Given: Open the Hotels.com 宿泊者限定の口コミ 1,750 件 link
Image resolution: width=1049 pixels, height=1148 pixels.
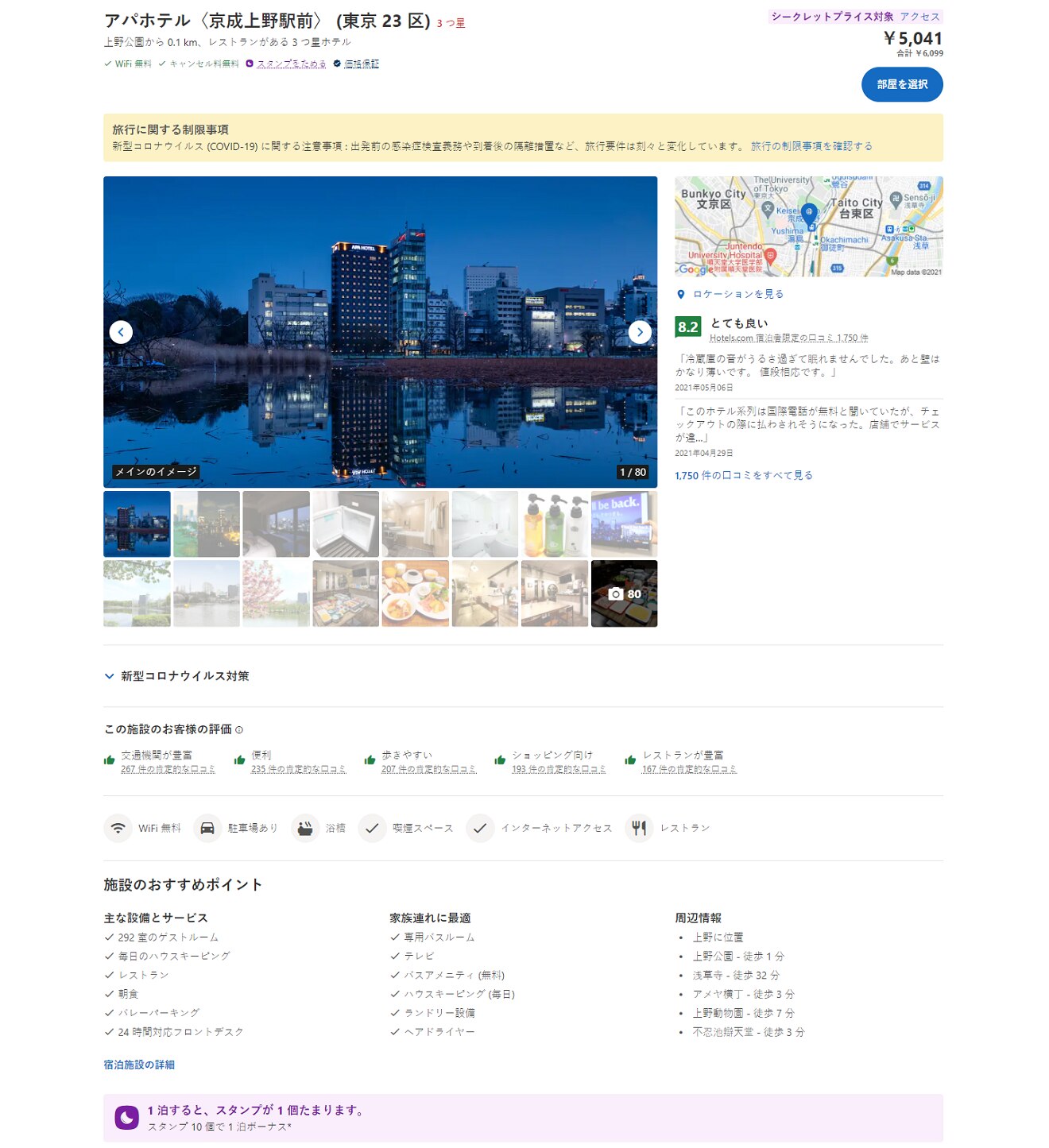Looking at the screenshot, I should click(x=788, y=338).
